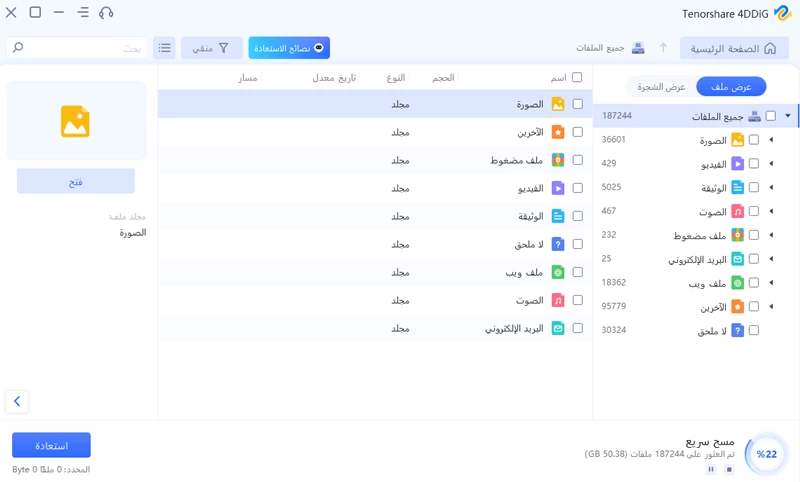Tick the select-all اسم header checkbox

point(577,77)
